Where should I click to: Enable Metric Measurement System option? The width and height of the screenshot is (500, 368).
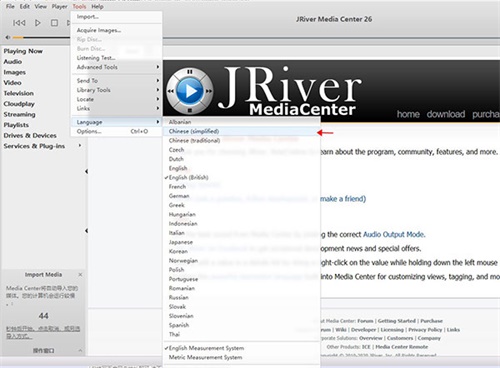point(241,357)
